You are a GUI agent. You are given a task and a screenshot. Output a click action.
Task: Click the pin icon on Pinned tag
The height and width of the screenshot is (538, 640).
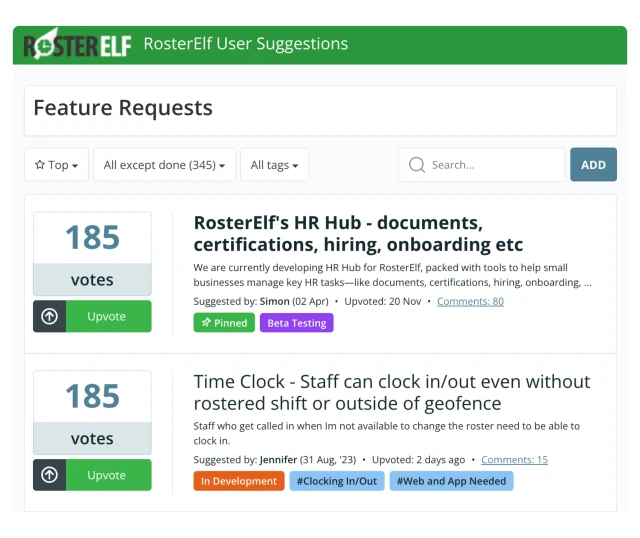pyautogui.click(x=206, y=323)
